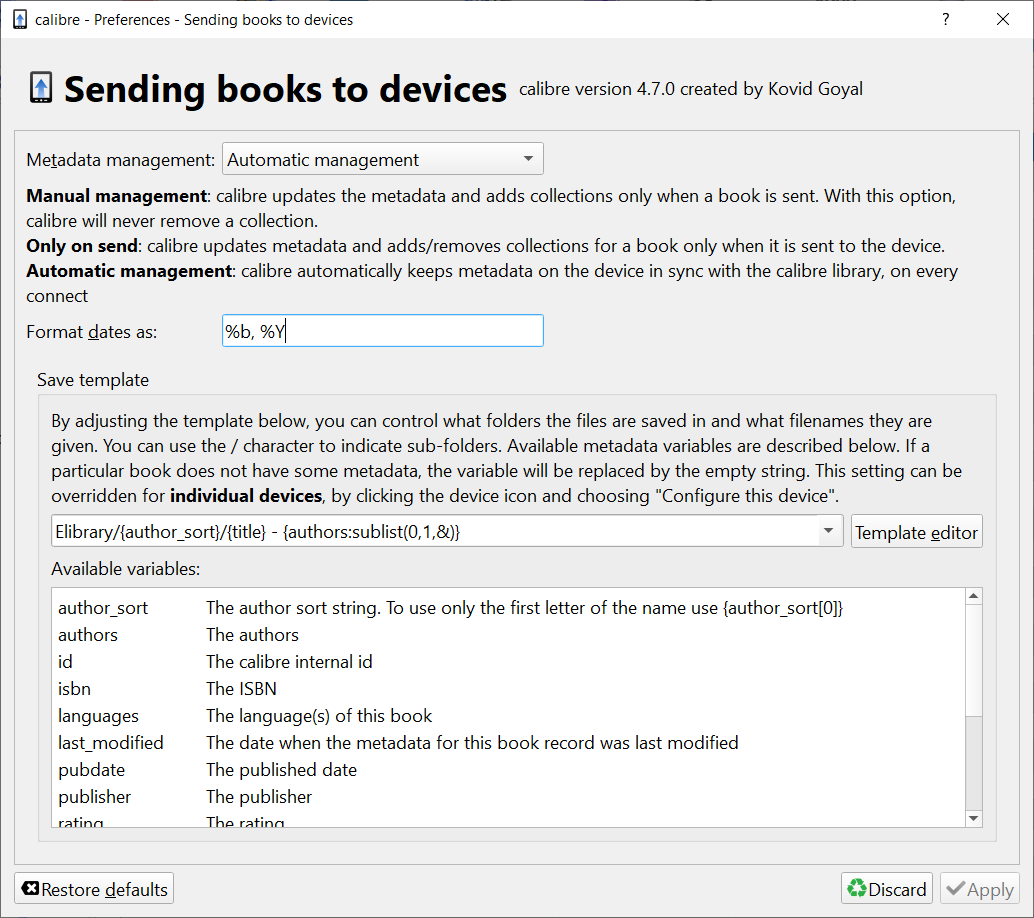1034x918 pixels.
Task: Click inside the save template text field
Action: [435, 532]
